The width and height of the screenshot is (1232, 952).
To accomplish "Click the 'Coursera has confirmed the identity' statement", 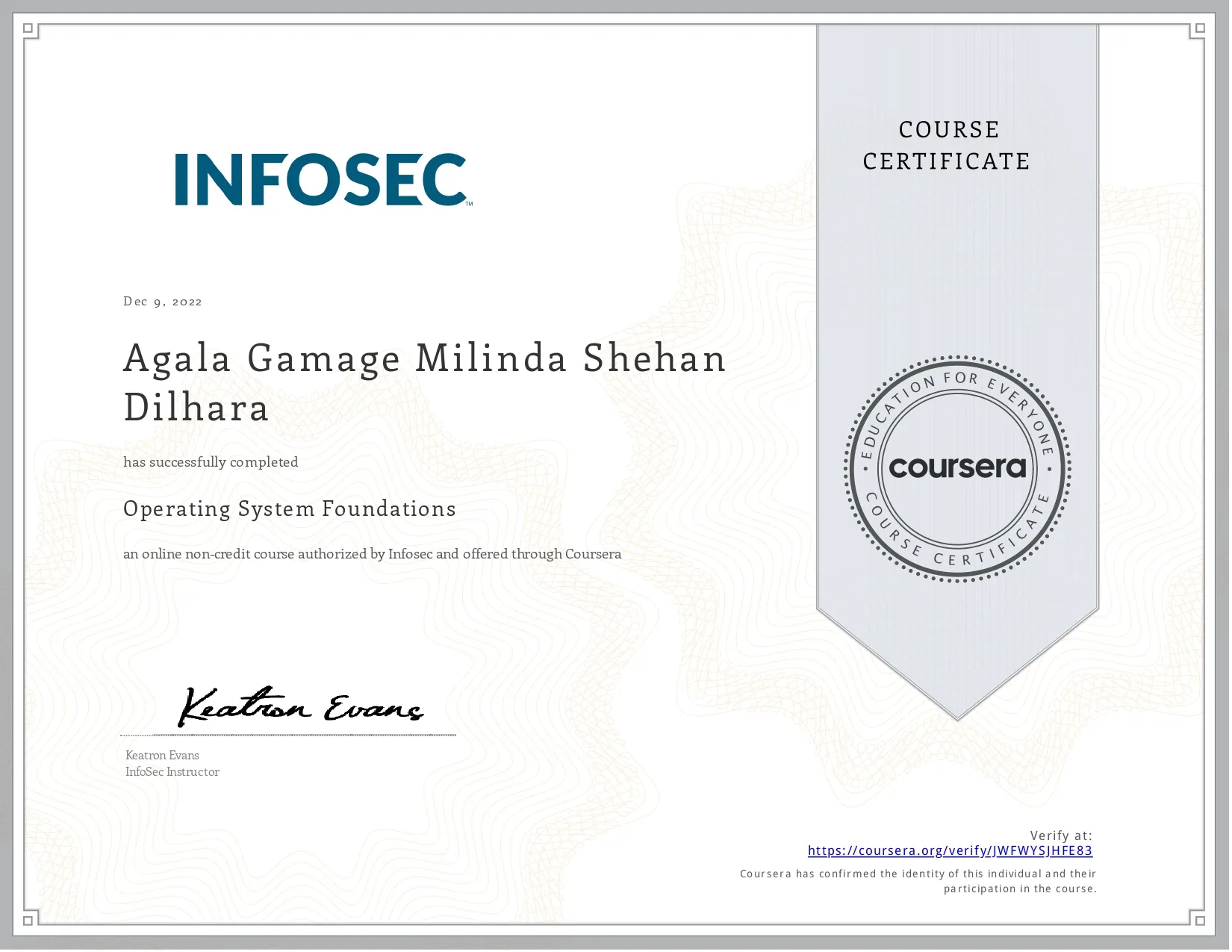I will point(918,881).
